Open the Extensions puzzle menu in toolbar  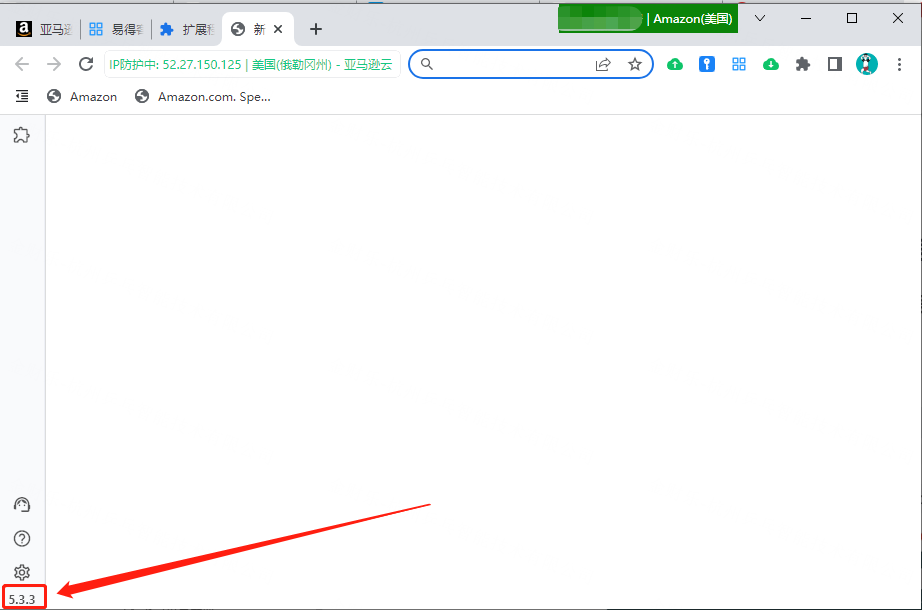click(x=803, y=64)
